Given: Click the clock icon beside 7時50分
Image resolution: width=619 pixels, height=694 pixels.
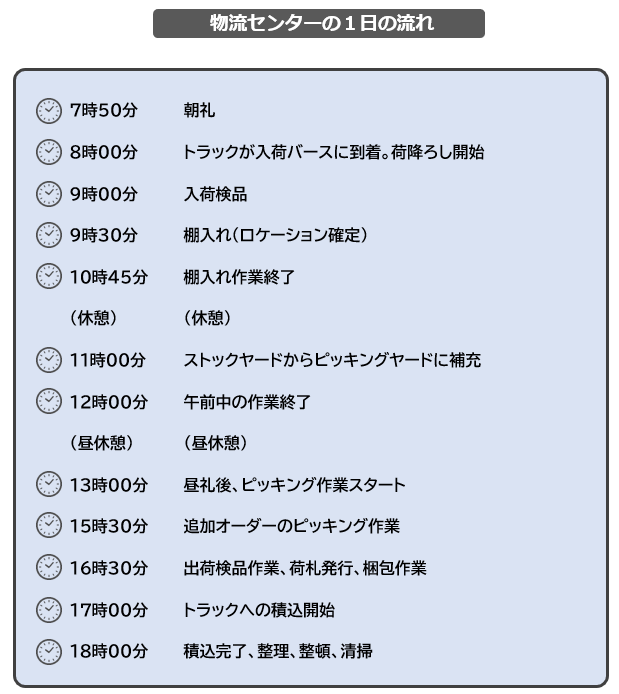Looking at the screenshot, I should tap(49, 111).
